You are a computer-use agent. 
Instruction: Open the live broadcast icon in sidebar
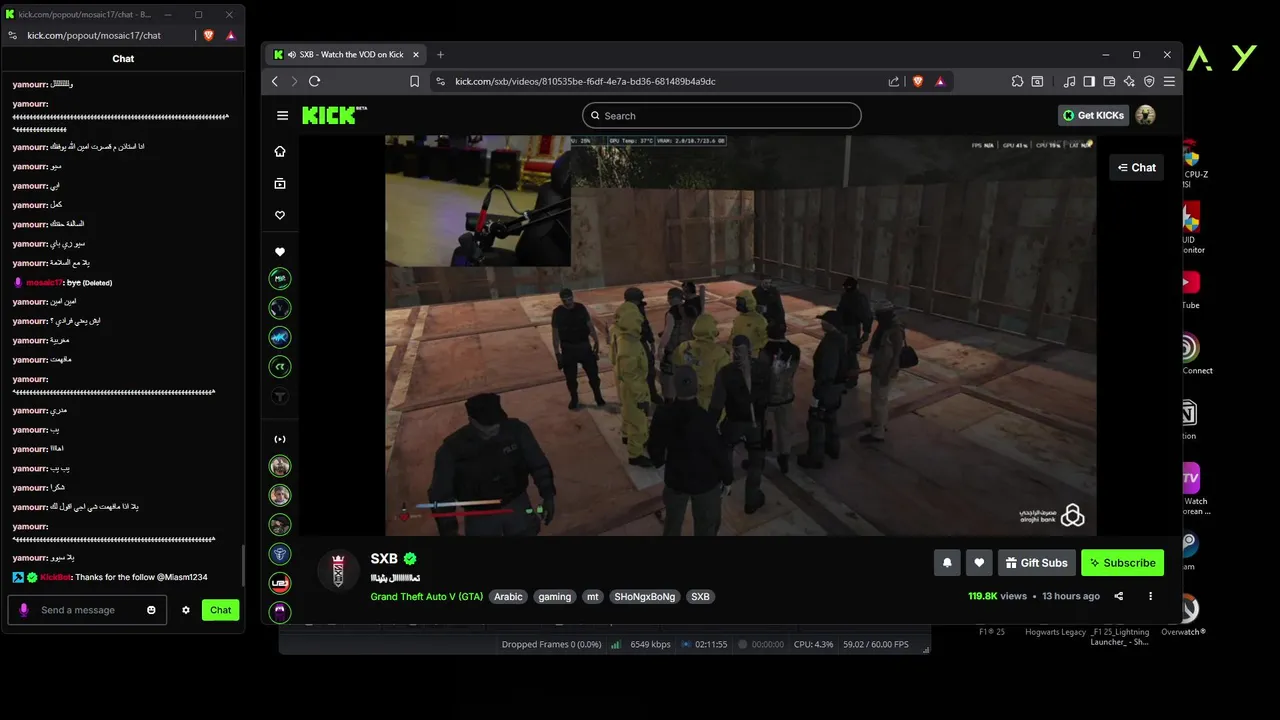click(280, 439)
